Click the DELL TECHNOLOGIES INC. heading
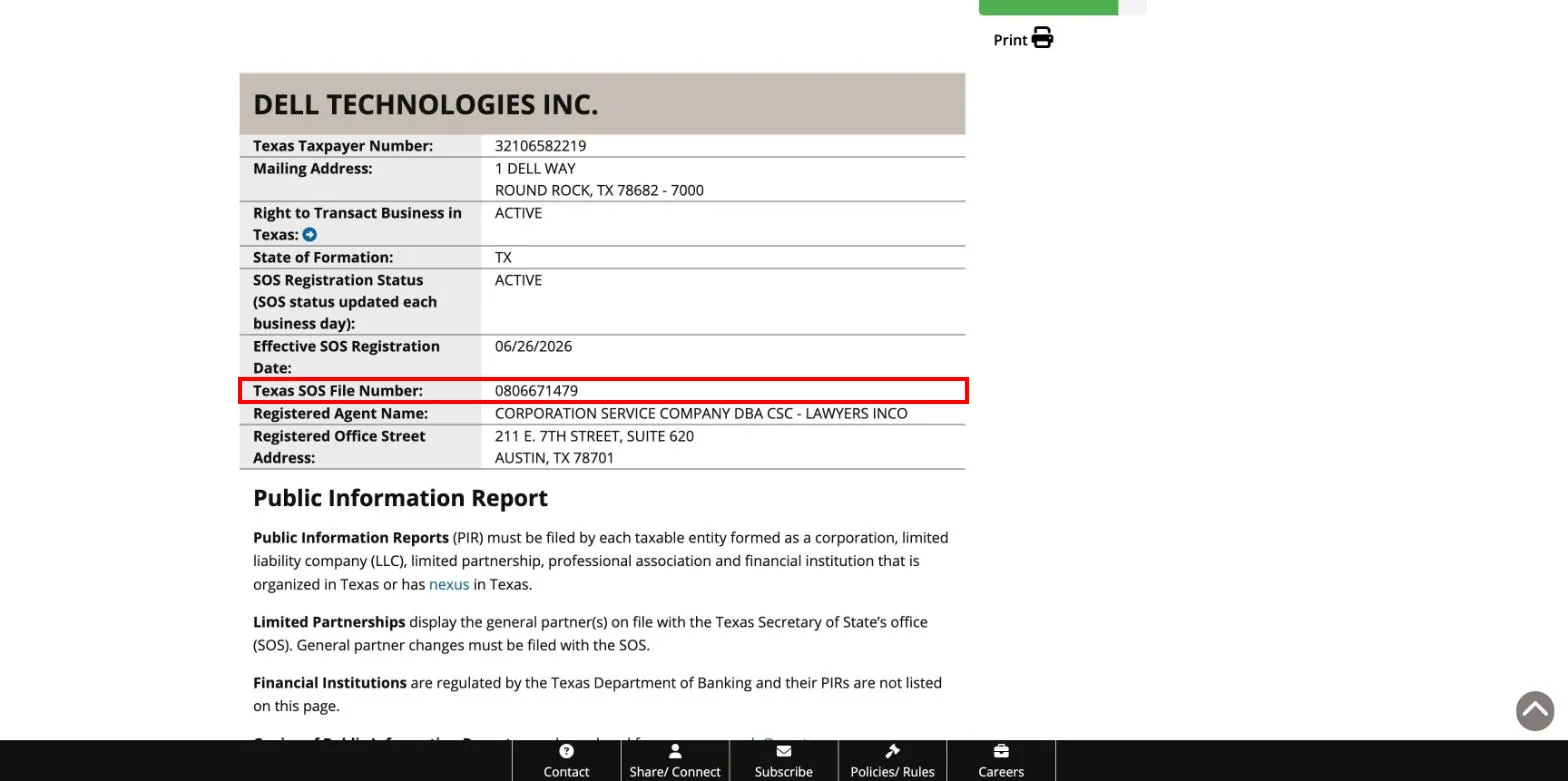The width and height of the screenshot is (1568, 781). click(x=425, y=105)
